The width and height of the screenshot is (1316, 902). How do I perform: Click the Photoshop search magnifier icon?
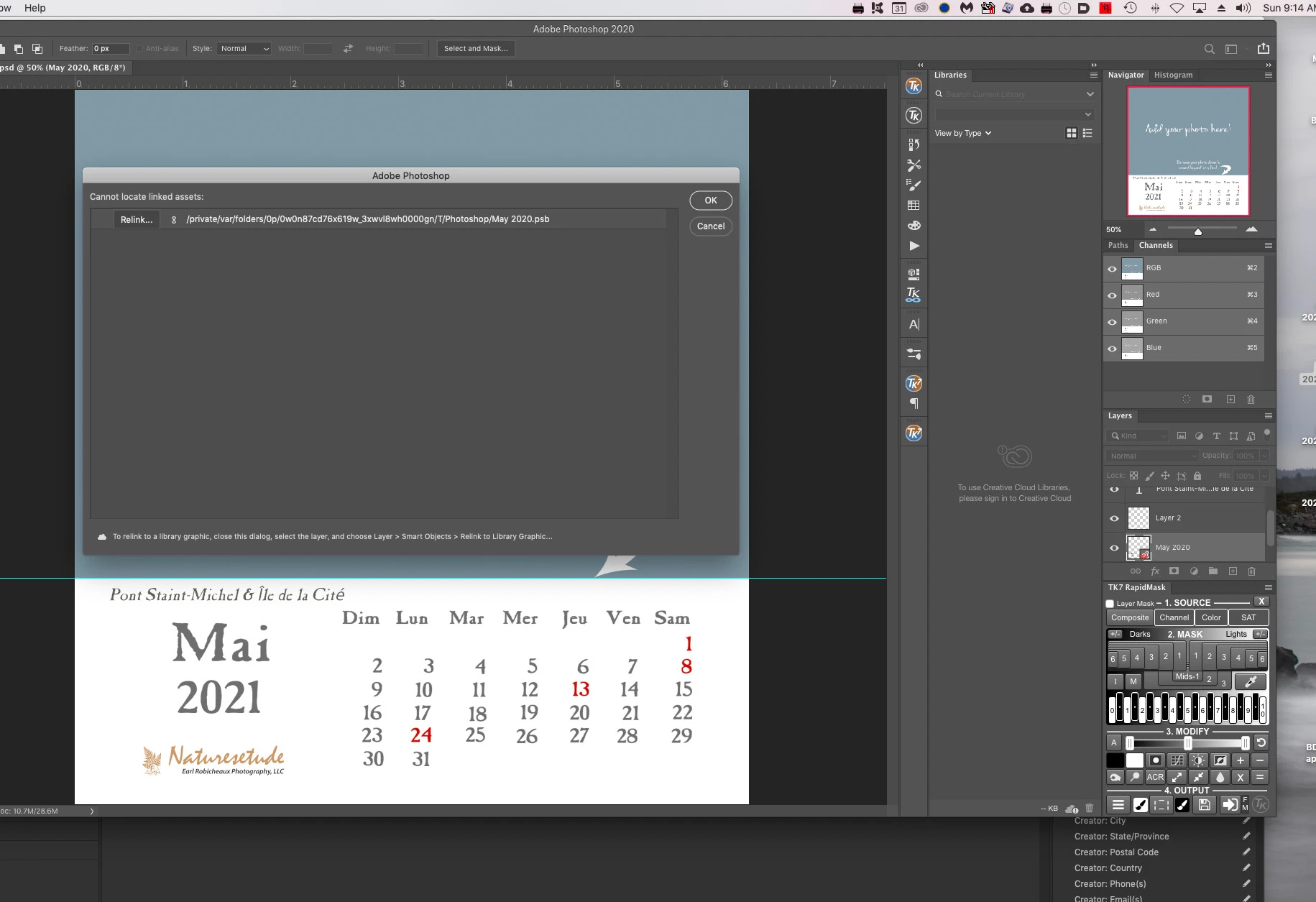tap(1210, 49)
